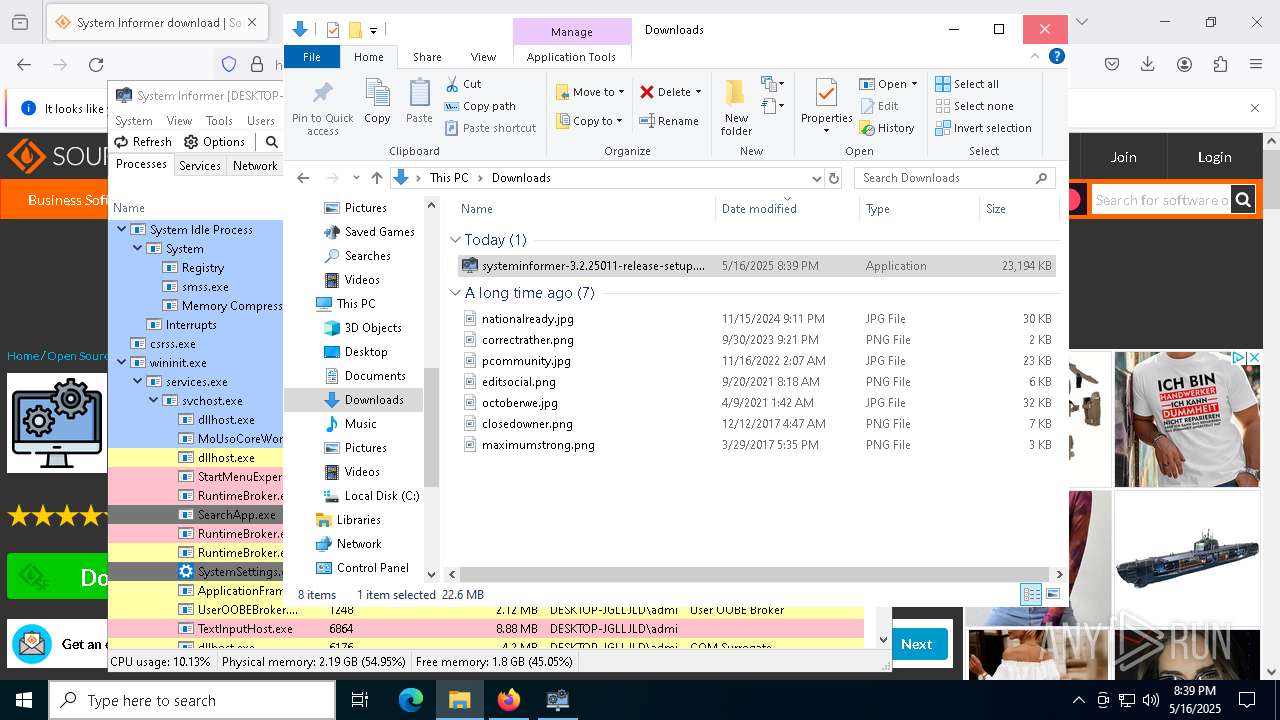Go up one folder level arrow
This screenshot has height=720, width=1280.
click(376, 178)
